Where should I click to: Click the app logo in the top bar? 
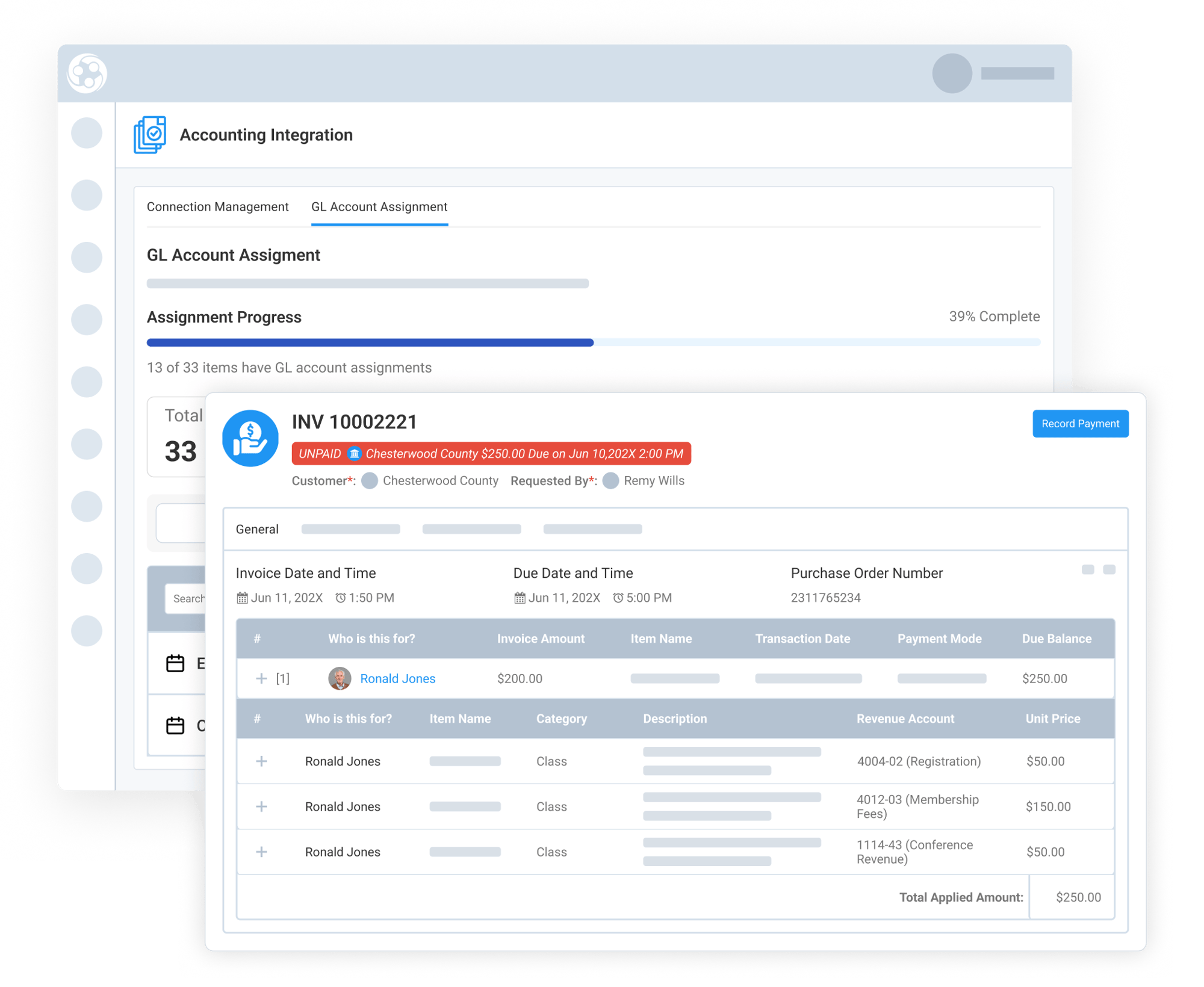click(87, 73)
